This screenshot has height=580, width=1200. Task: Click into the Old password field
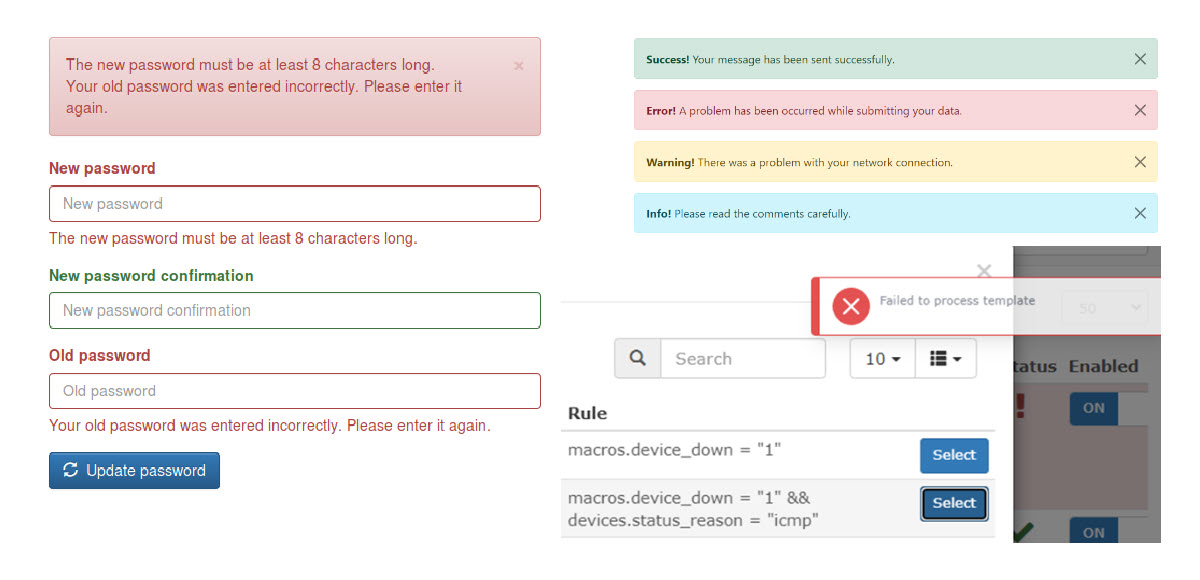tap(294, 391)
